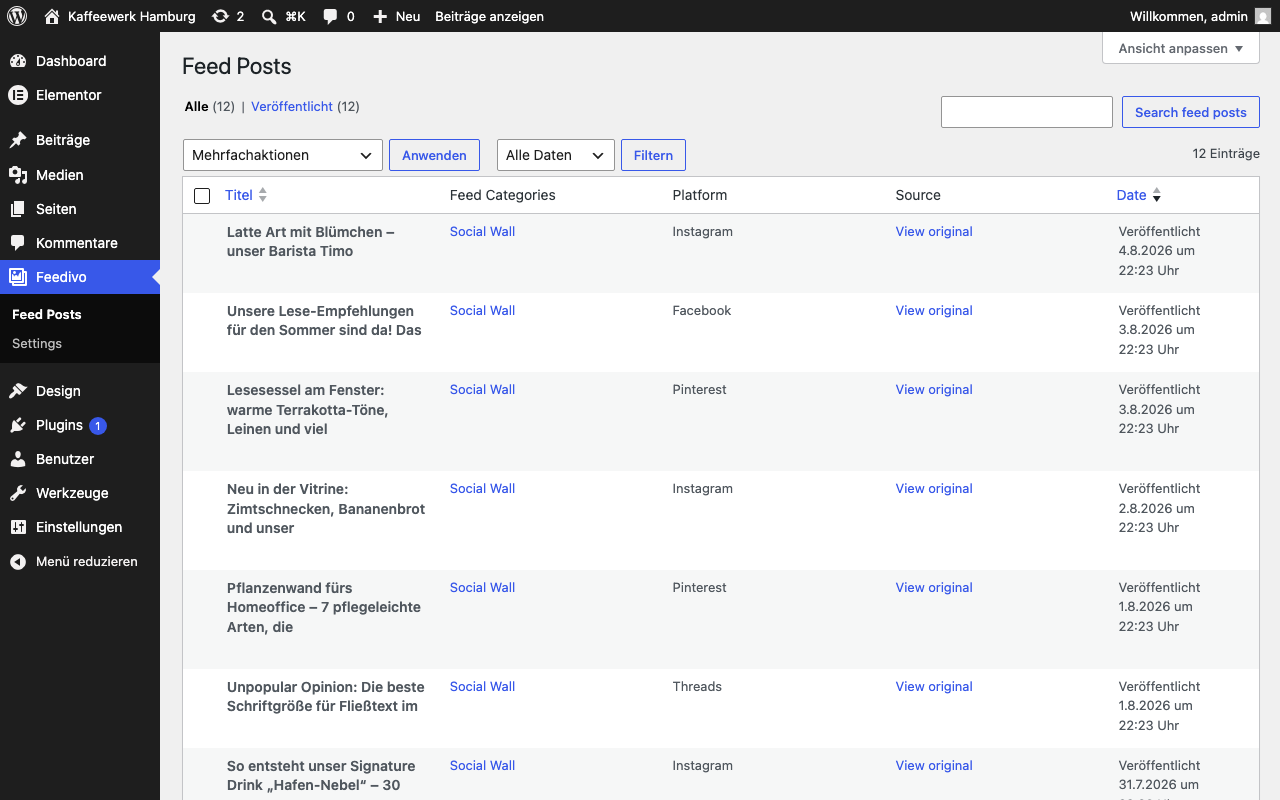The height and width of the screenshot is (800, 1280).
Task: Click the updates icon showing 2
Action: pyautogui.click(x=220, y=16)
